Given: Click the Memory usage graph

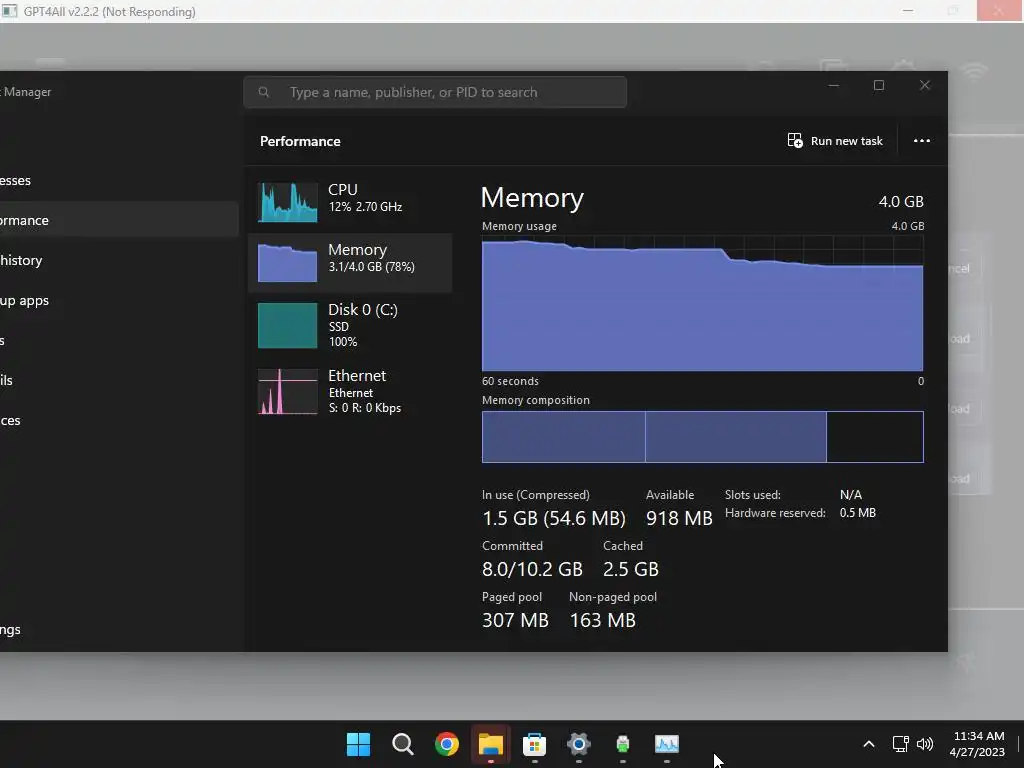Looking at the screenshot, I should tap(703, 303).
